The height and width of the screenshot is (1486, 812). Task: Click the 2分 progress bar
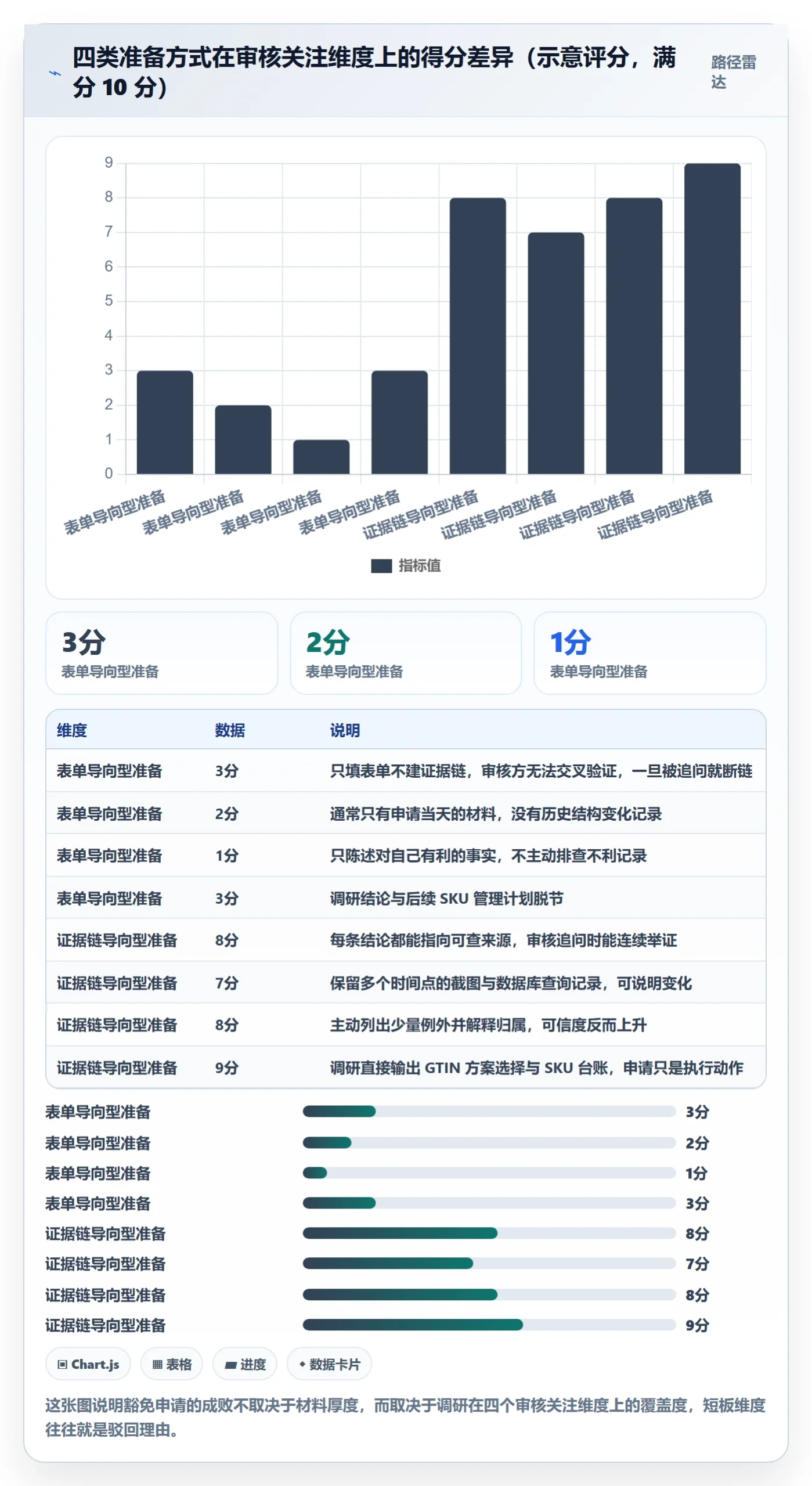point(489,1143)
